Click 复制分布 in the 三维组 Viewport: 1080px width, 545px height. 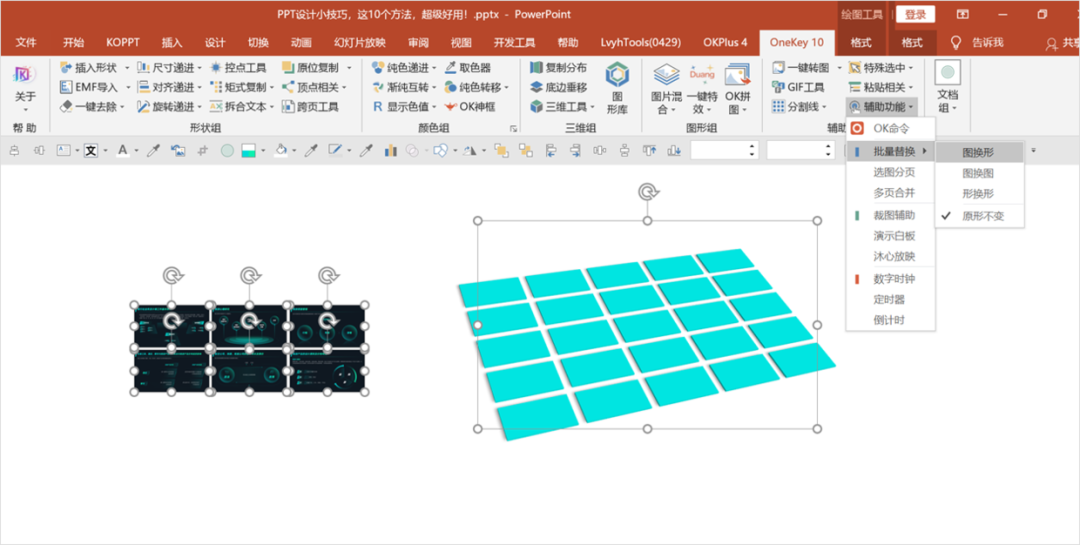point(559,68)
